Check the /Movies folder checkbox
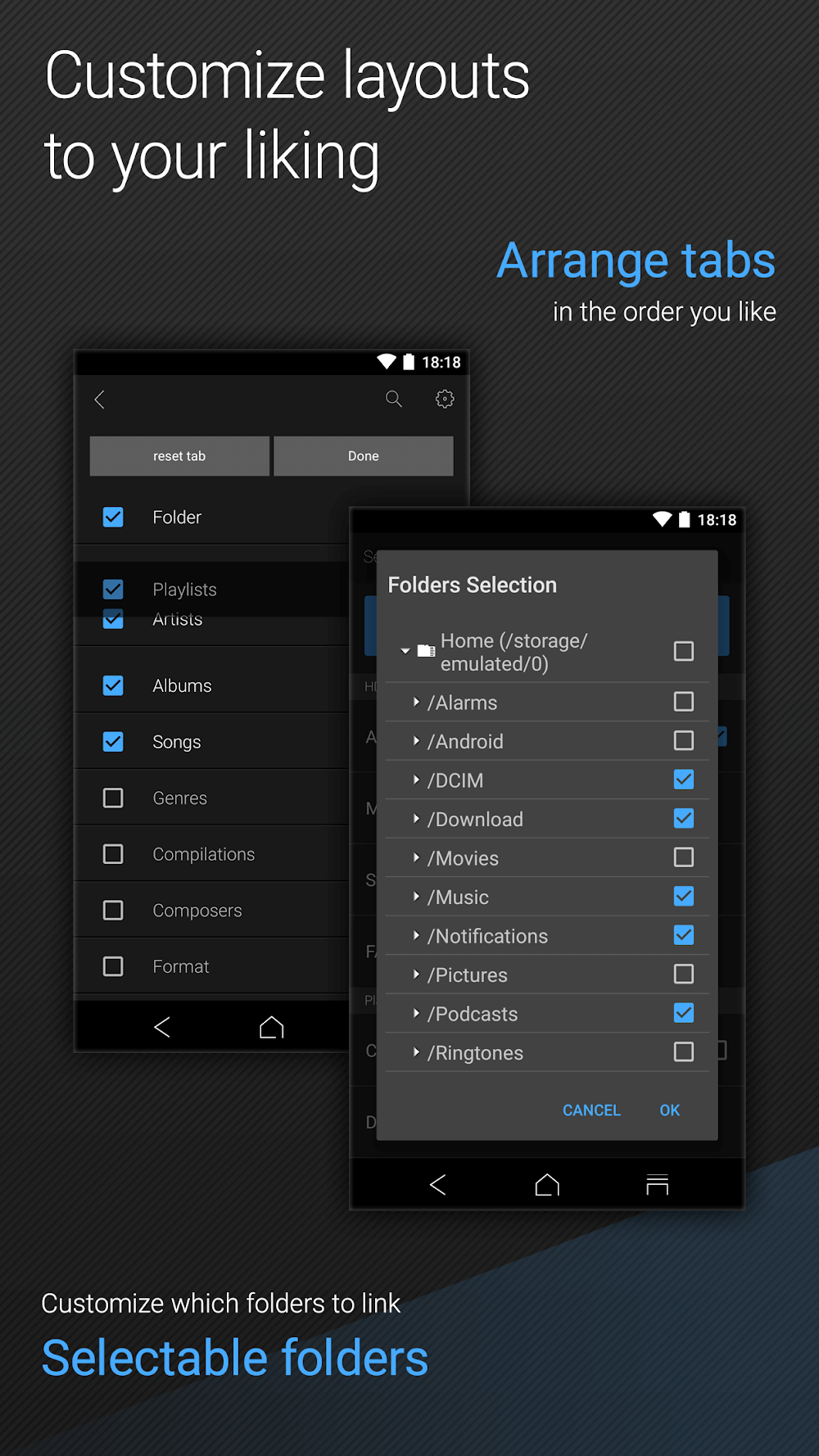 (x=683, y=857)
